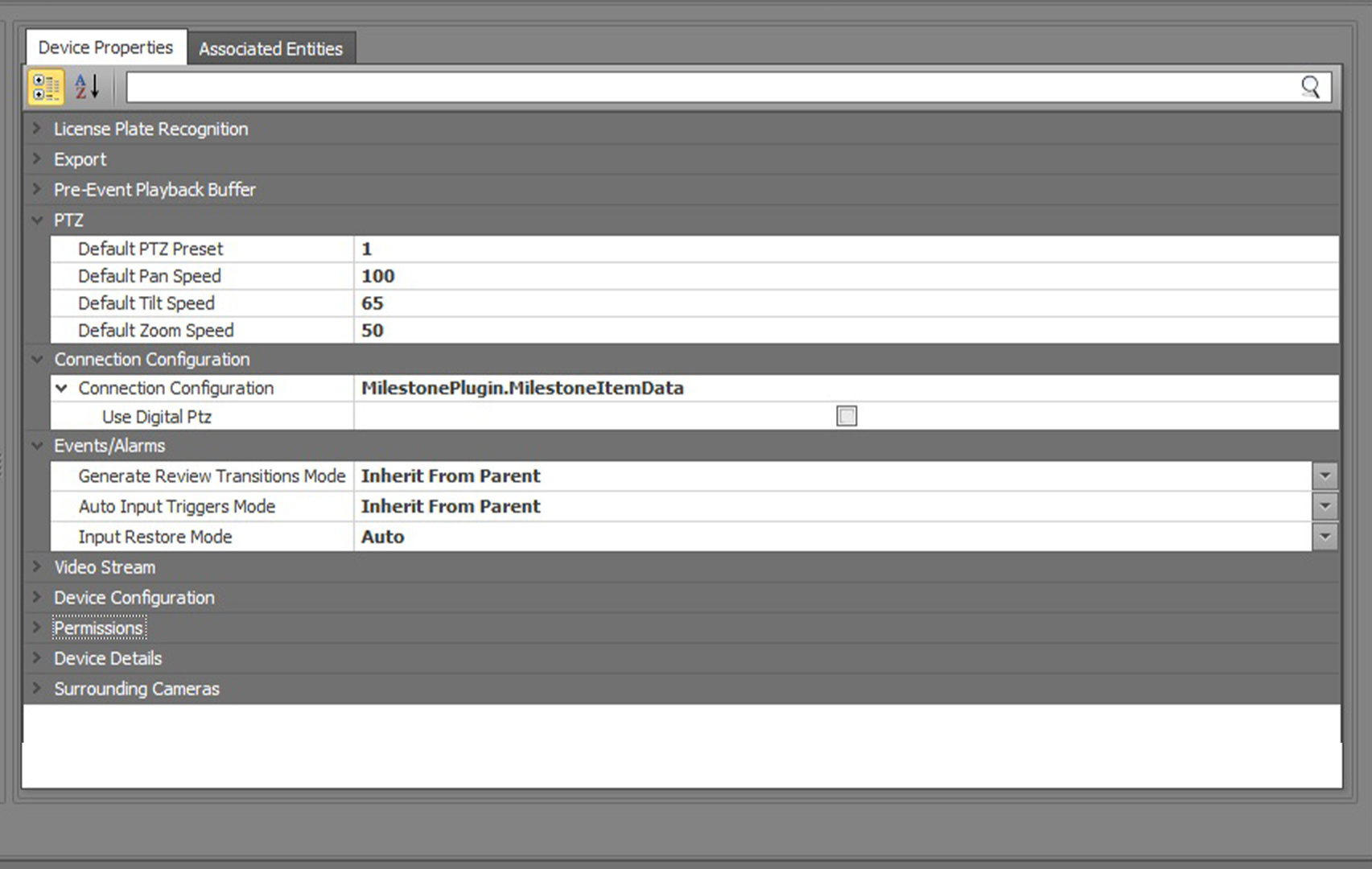Expand the Video Stream section
1372x869 pixels.
(37, 567)
